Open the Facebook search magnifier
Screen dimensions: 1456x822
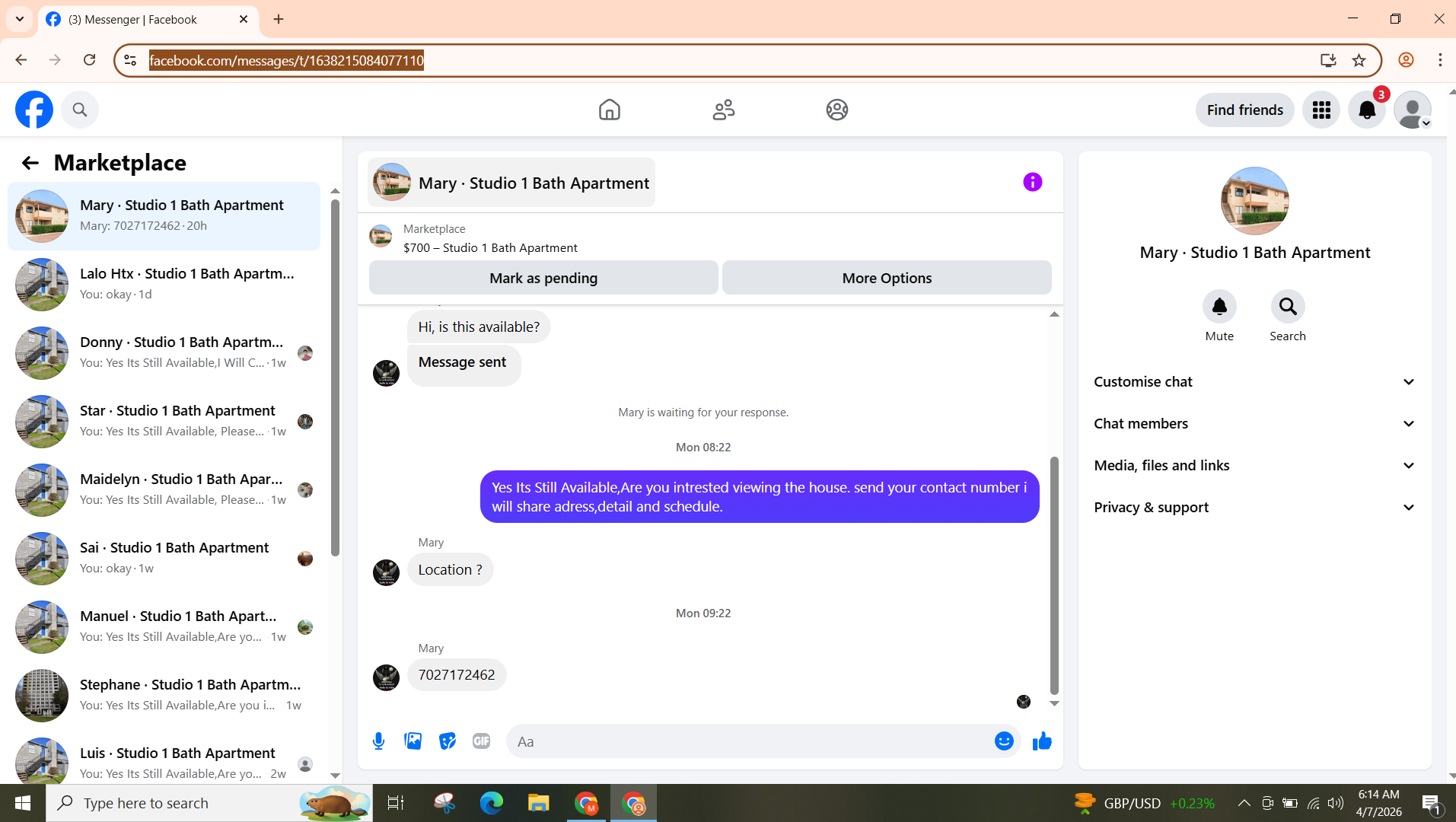[80, 110]
